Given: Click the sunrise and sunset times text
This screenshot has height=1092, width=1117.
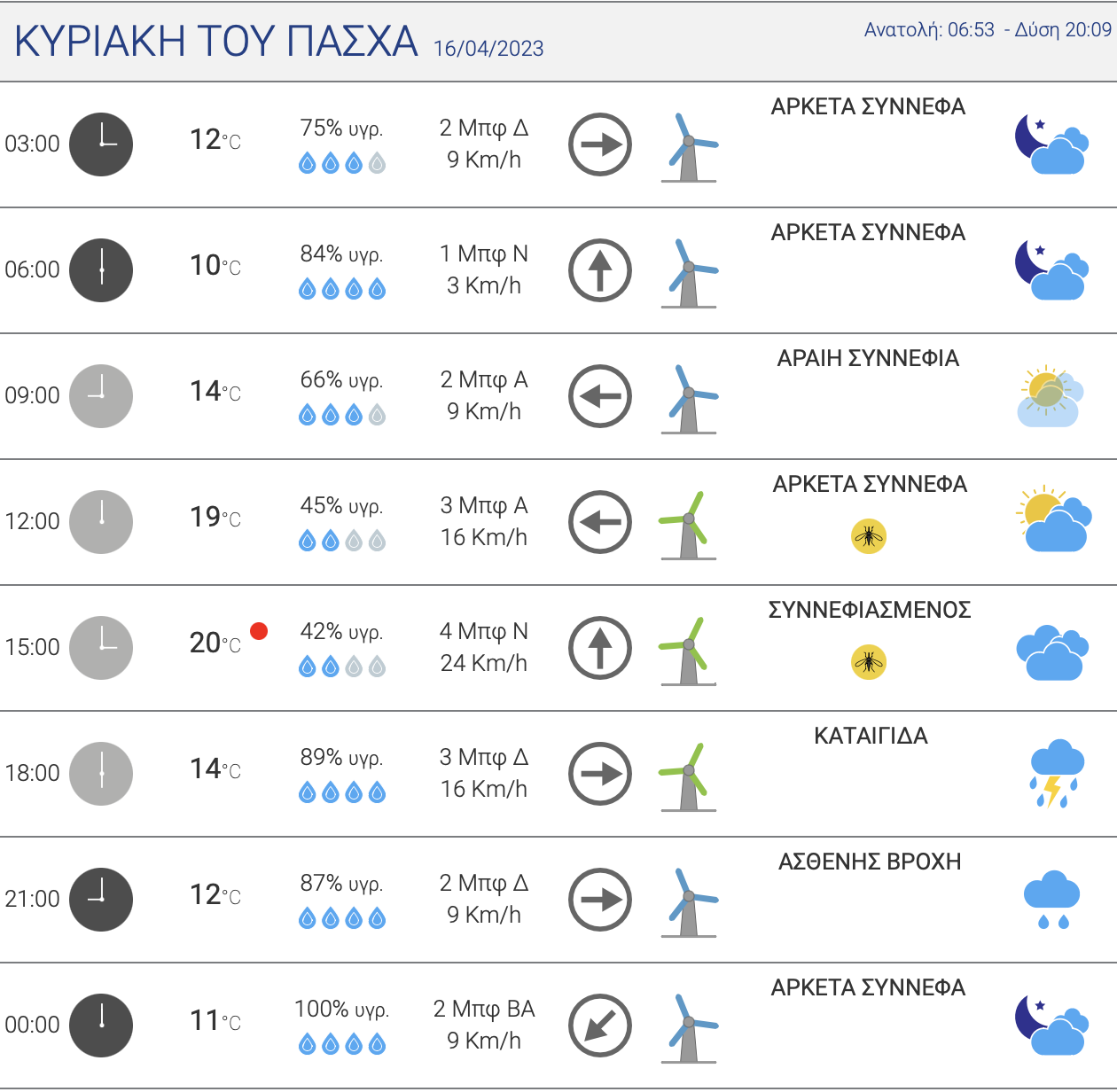Looking at the screenshot, I should [x=988, y=30].
